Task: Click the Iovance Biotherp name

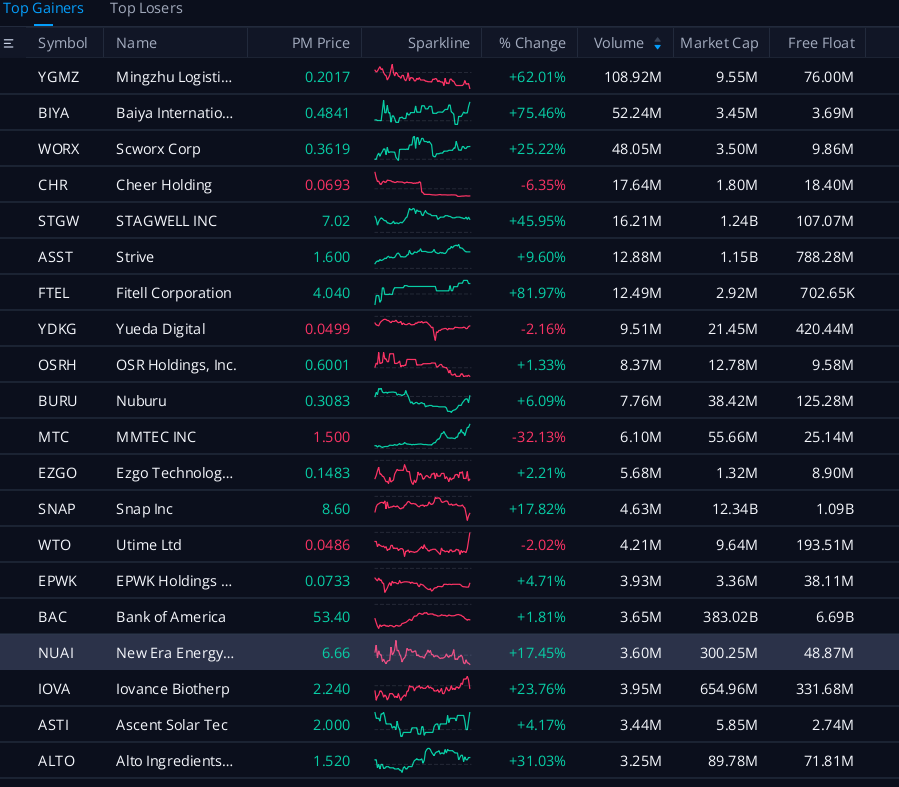Action: tap(173, 689)
